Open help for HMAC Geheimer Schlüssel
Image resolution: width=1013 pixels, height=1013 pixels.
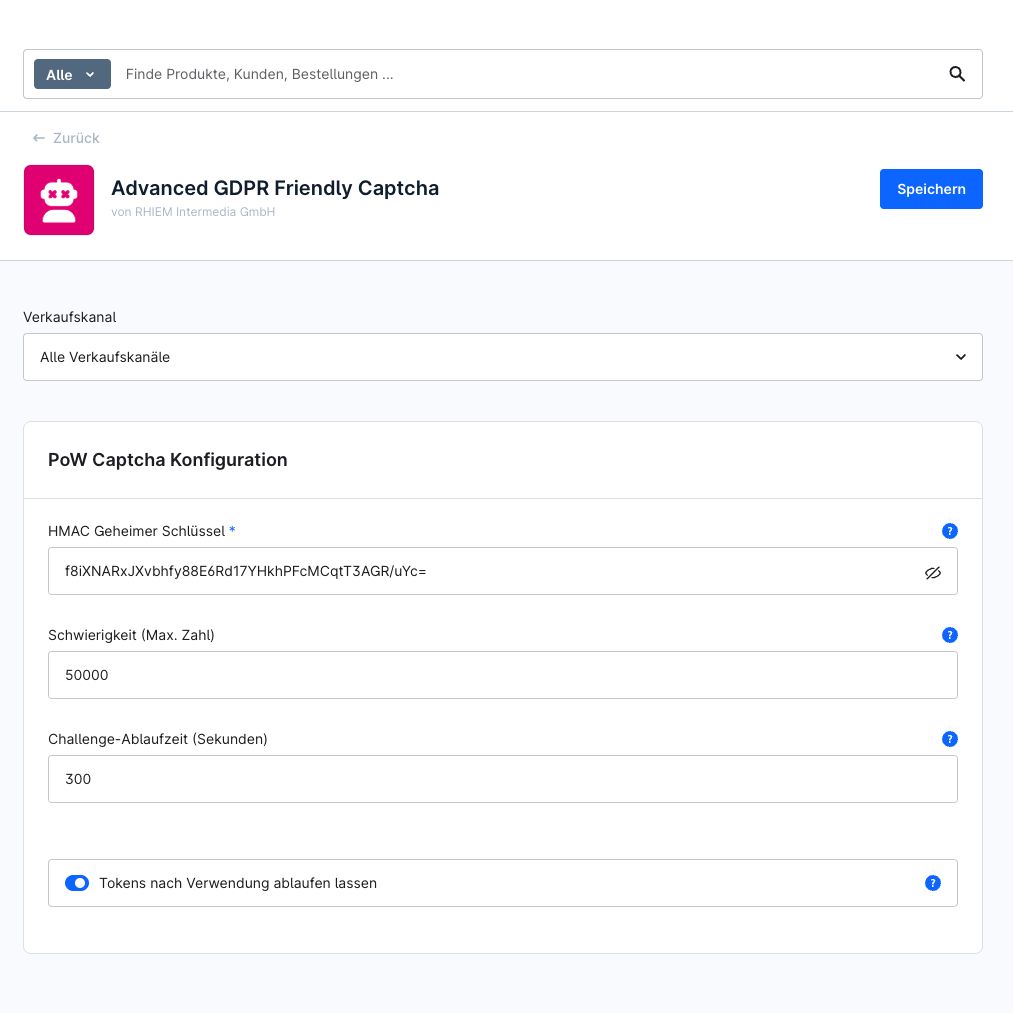pos(949,531)
